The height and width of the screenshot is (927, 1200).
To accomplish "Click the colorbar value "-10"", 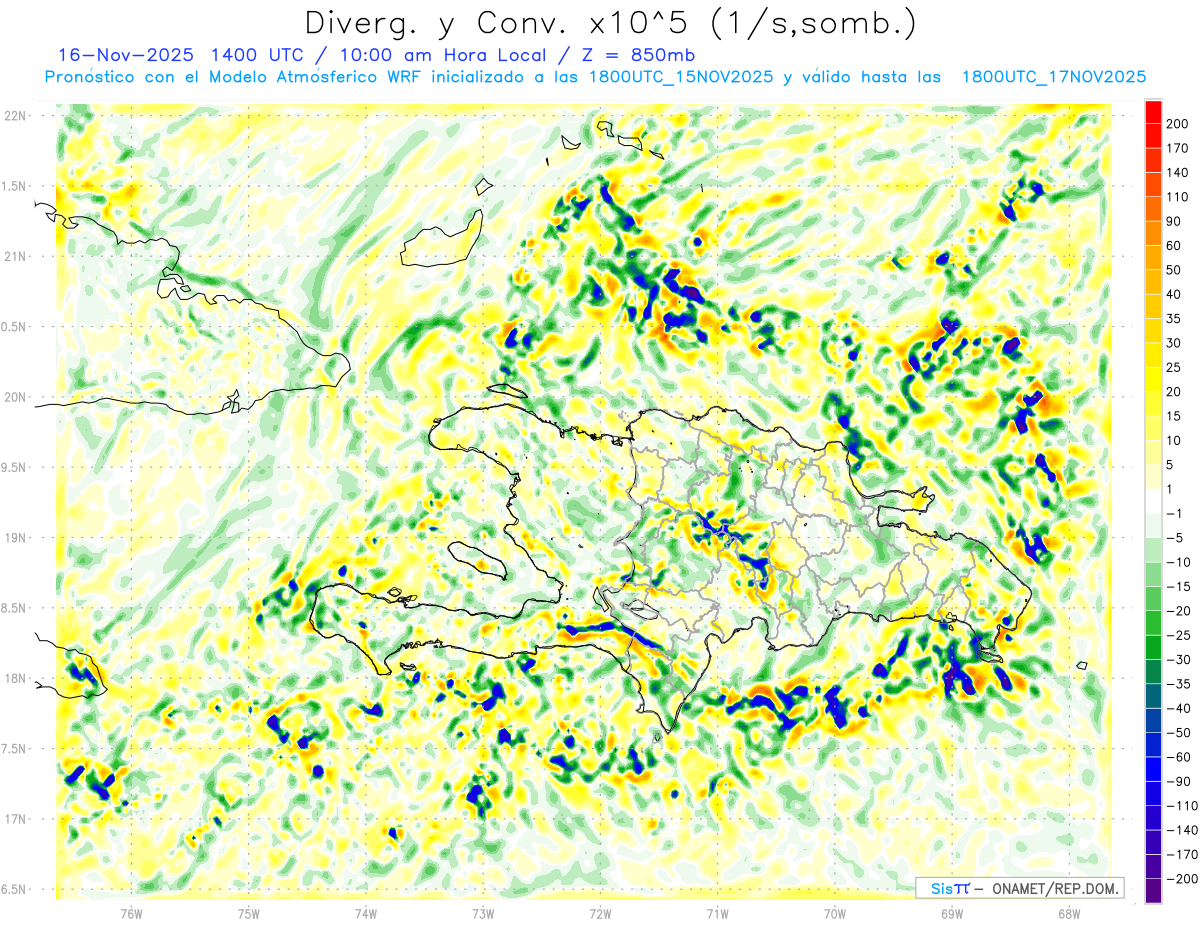I will pyautogui.click(x=1179, y=562).
